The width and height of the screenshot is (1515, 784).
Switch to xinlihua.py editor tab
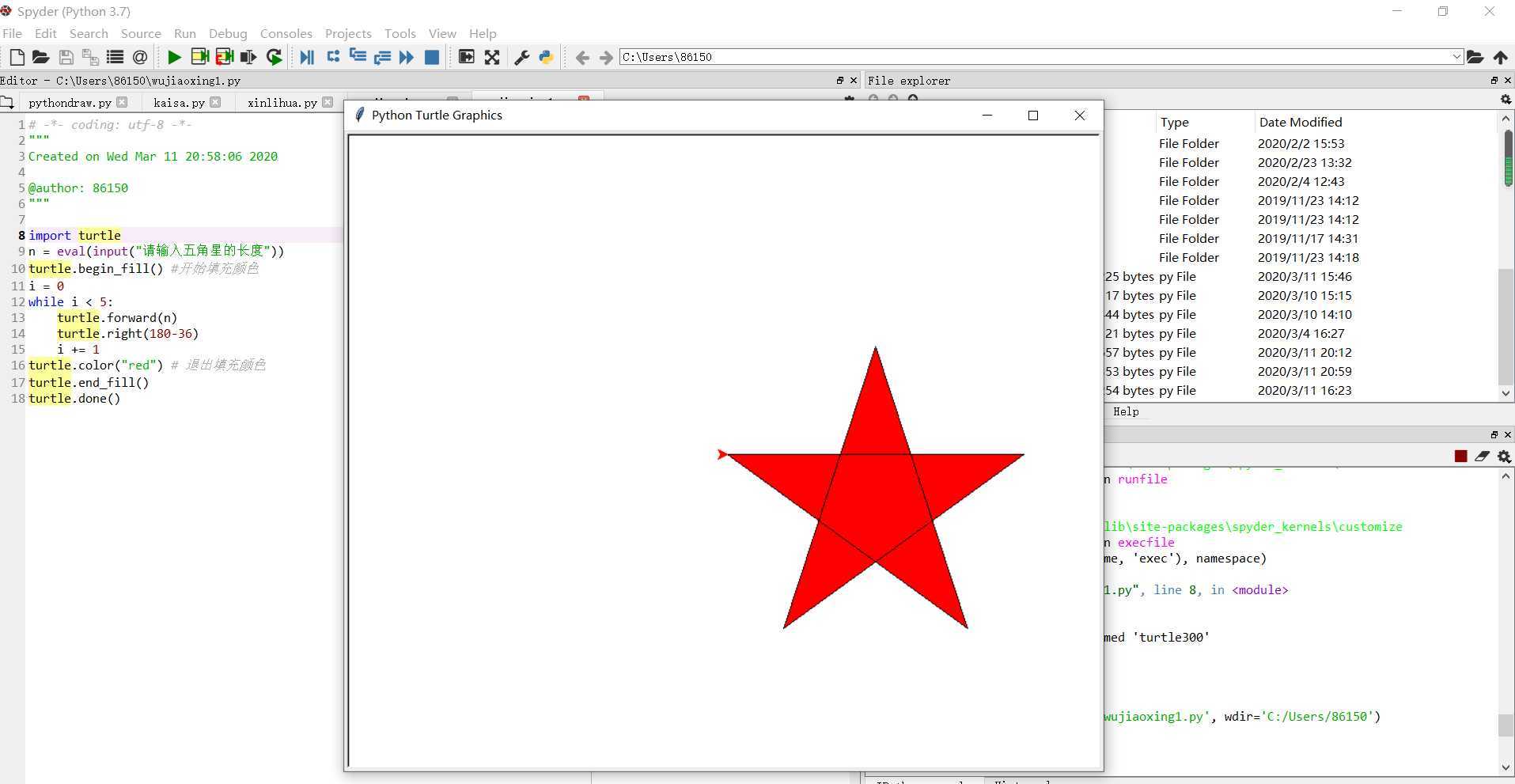point(282,103)
